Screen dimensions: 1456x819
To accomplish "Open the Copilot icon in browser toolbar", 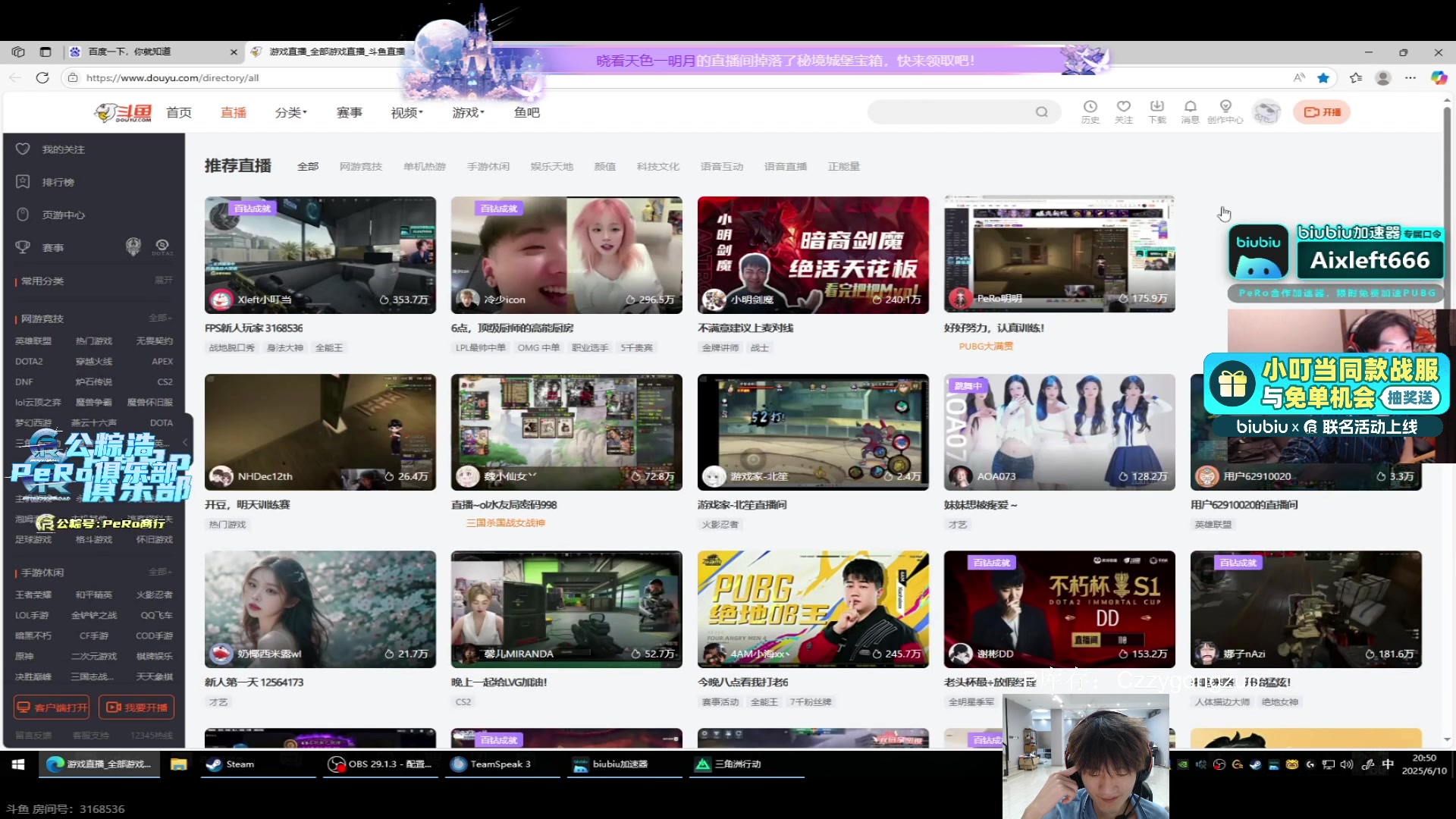I will tap(1439, 77).
